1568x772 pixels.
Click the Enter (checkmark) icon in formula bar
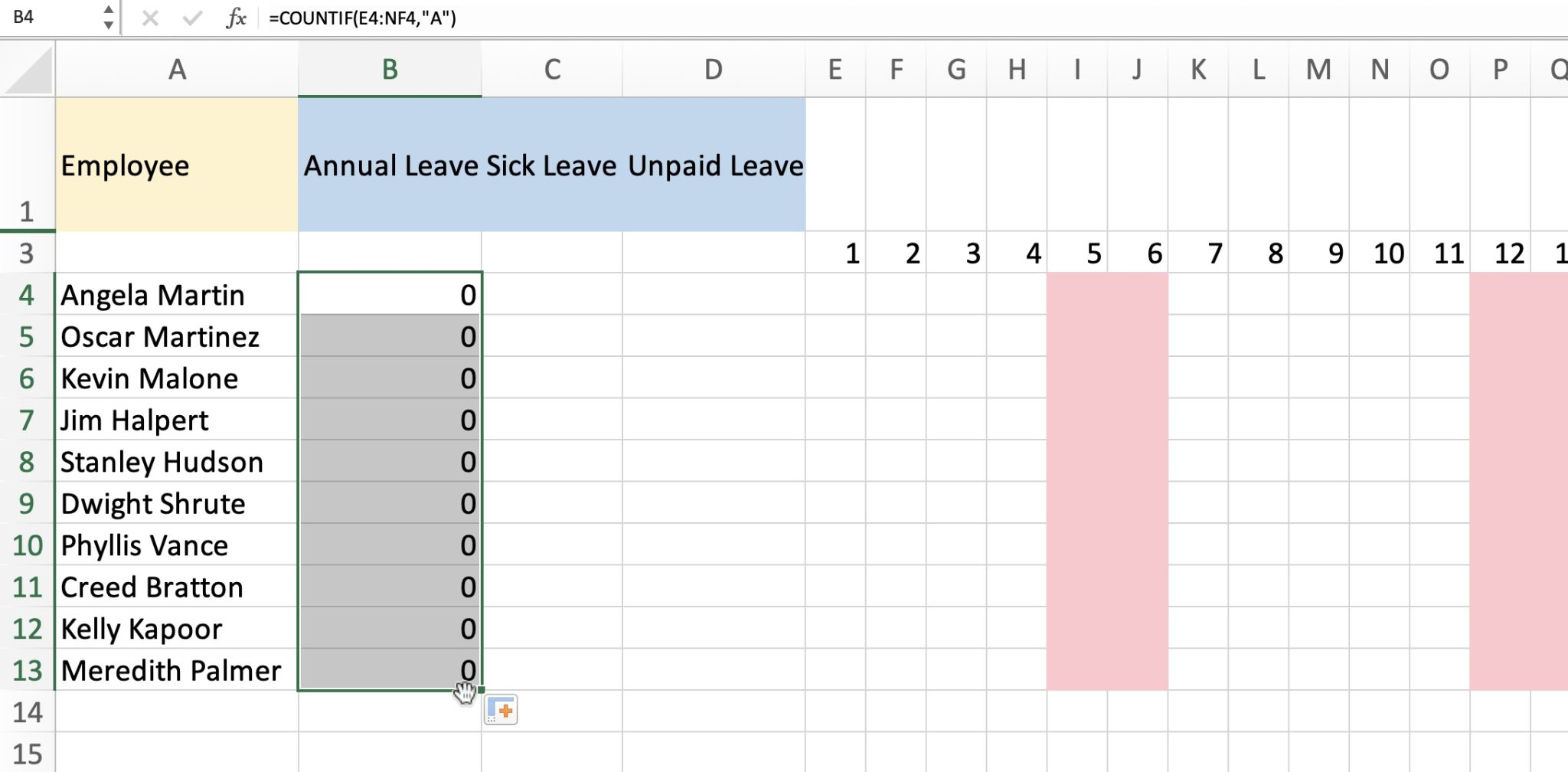pos(191,19)
